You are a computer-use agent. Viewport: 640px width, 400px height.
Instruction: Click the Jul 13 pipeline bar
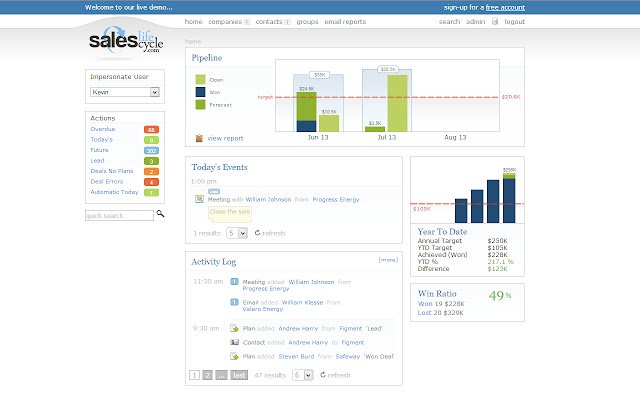tap(387, 100)
